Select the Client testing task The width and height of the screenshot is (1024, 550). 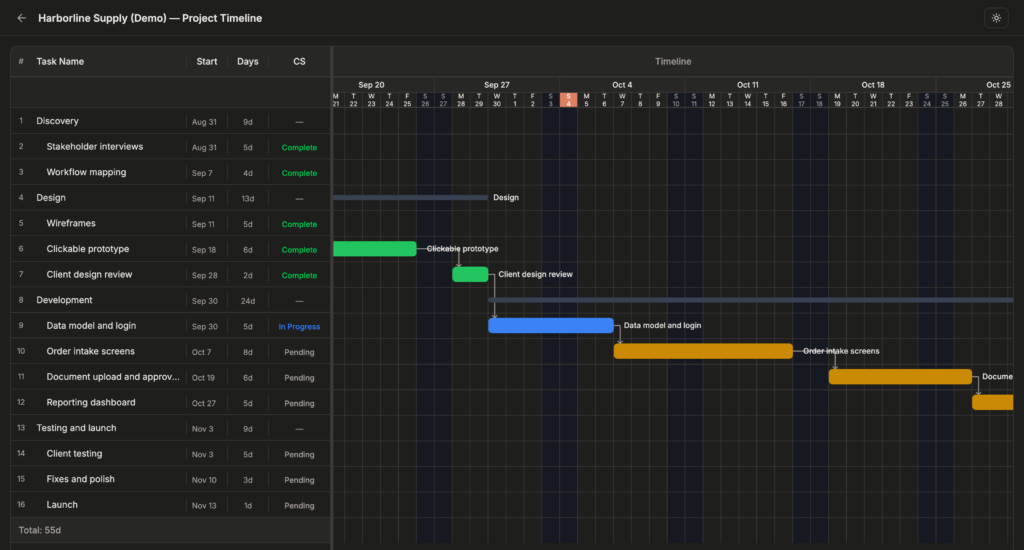point(170,453)
